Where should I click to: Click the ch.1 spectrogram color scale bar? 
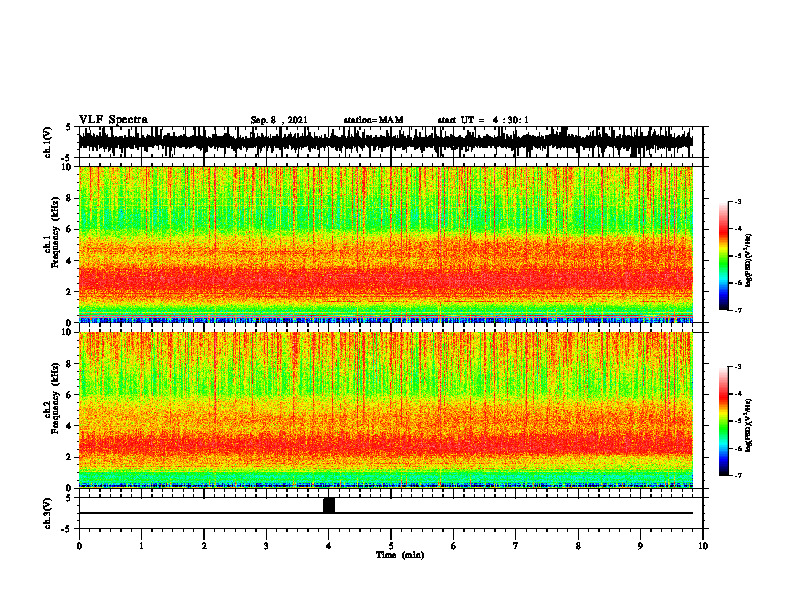(x=723, y=256)
